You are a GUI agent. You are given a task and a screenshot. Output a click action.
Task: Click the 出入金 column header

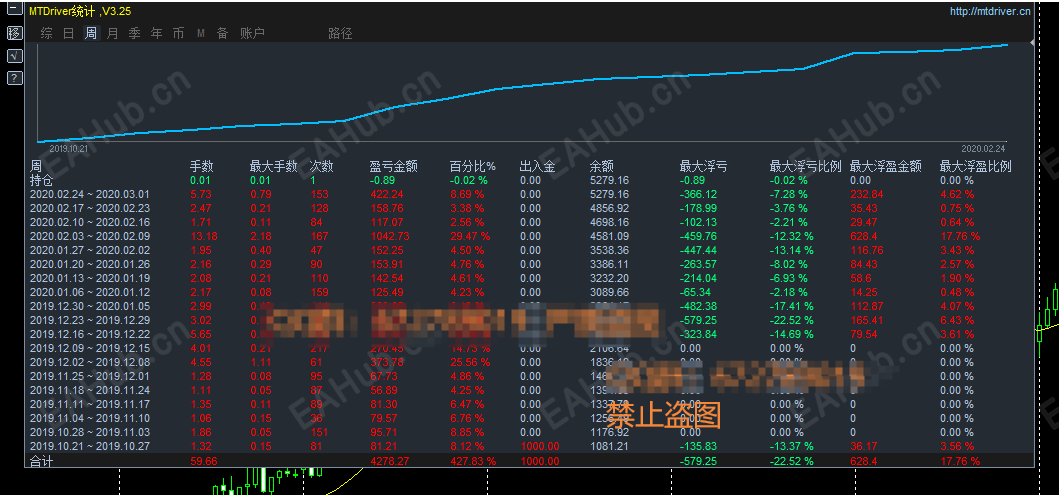click(538, 167)
